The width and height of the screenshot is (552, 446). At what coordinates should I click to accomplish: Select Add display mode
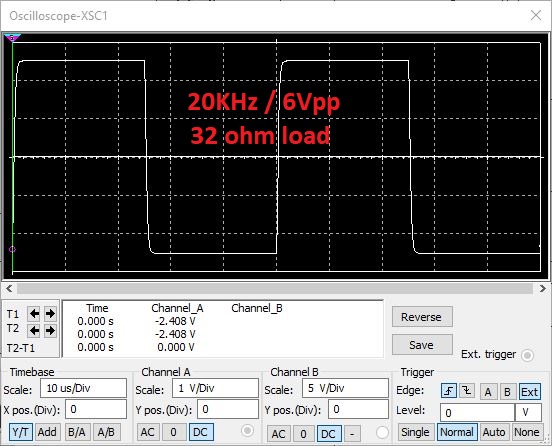(x=47, y=432)
